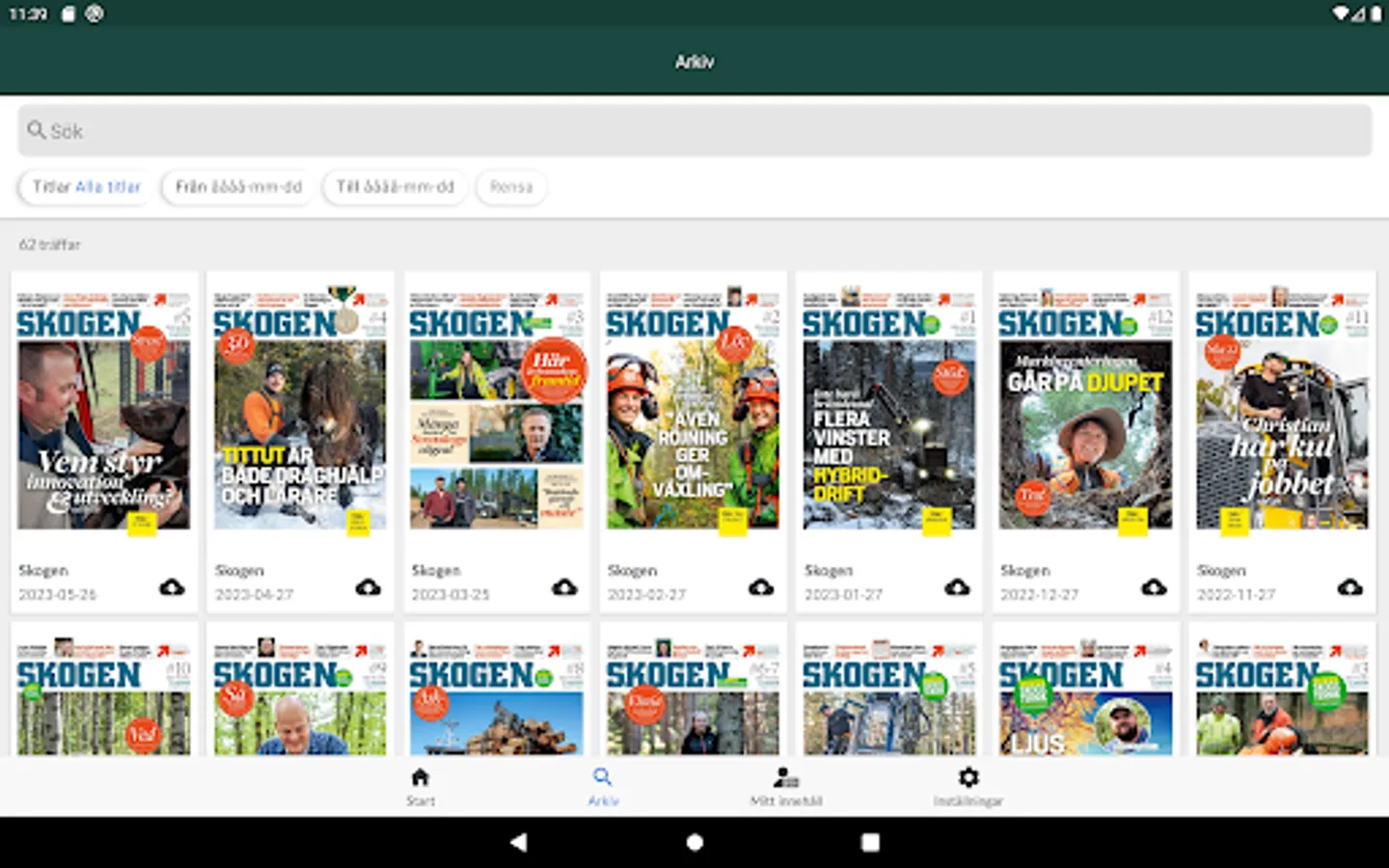
Task: Open the Mitt innehåll tab
Action: (786, 786)
